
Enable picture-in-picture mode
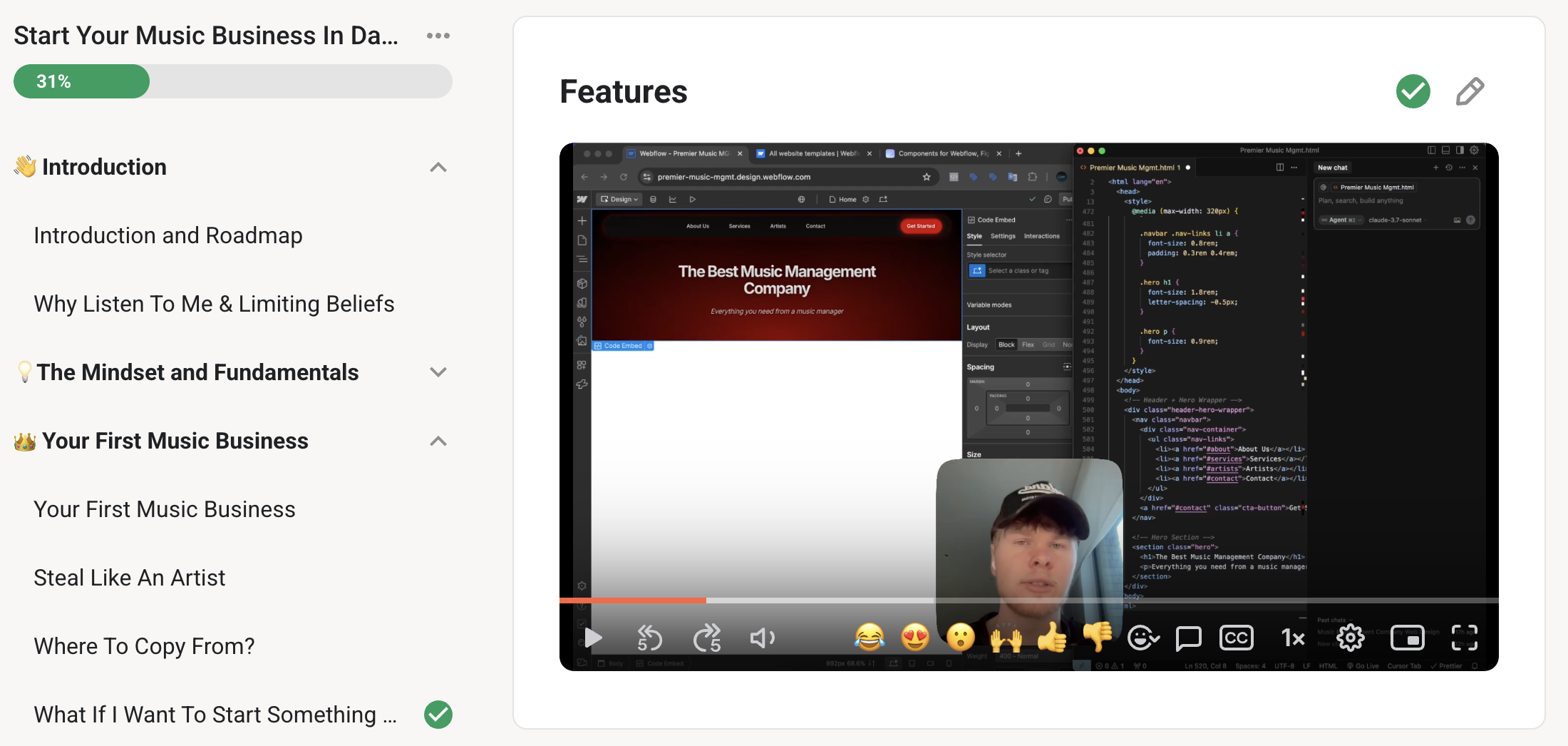coord(1408,638)
